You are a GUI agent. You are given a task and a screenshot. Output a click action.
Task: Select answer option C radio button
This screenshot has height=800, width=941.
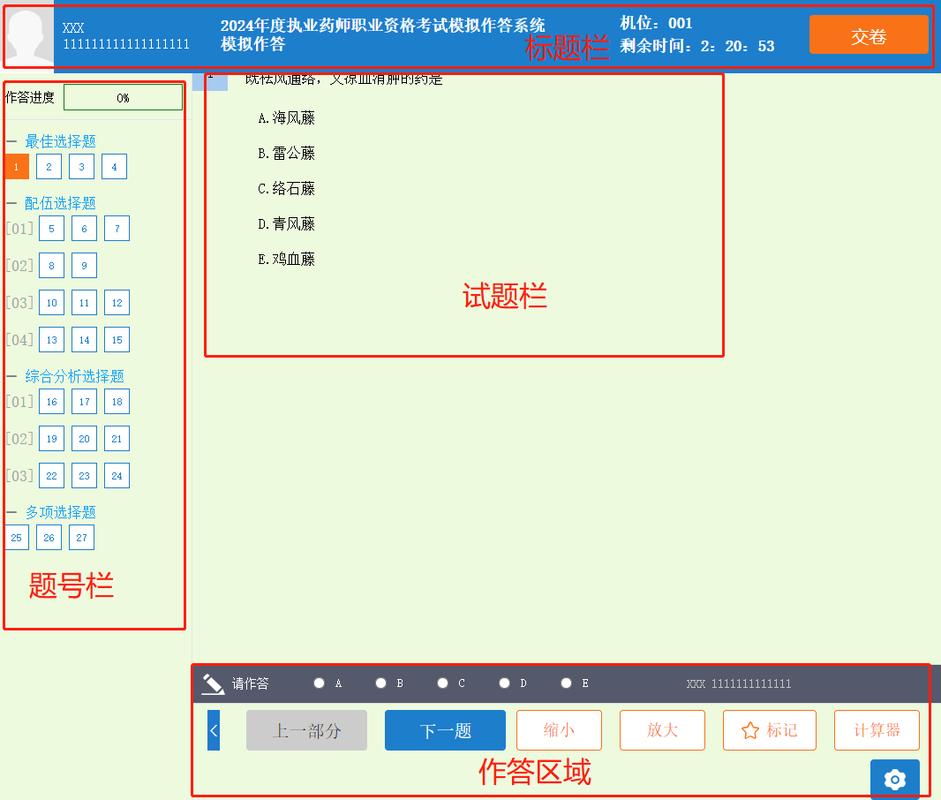pos(443,683)
